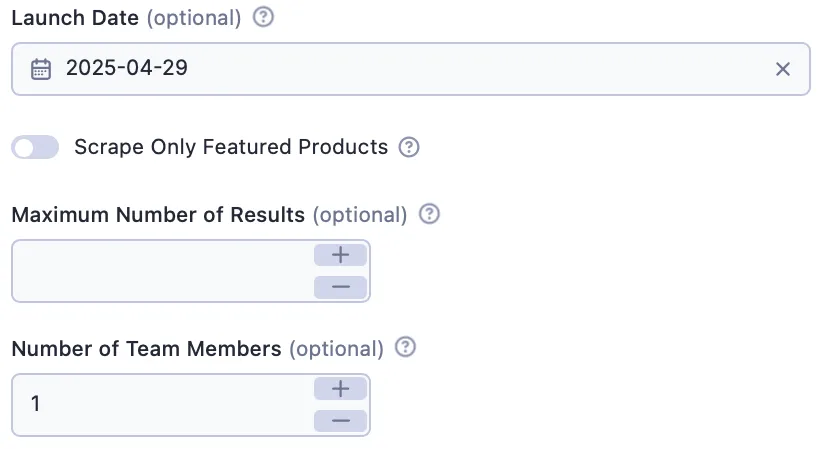
Task: Focus the Number of Team Members field
Action: (163, 405)
